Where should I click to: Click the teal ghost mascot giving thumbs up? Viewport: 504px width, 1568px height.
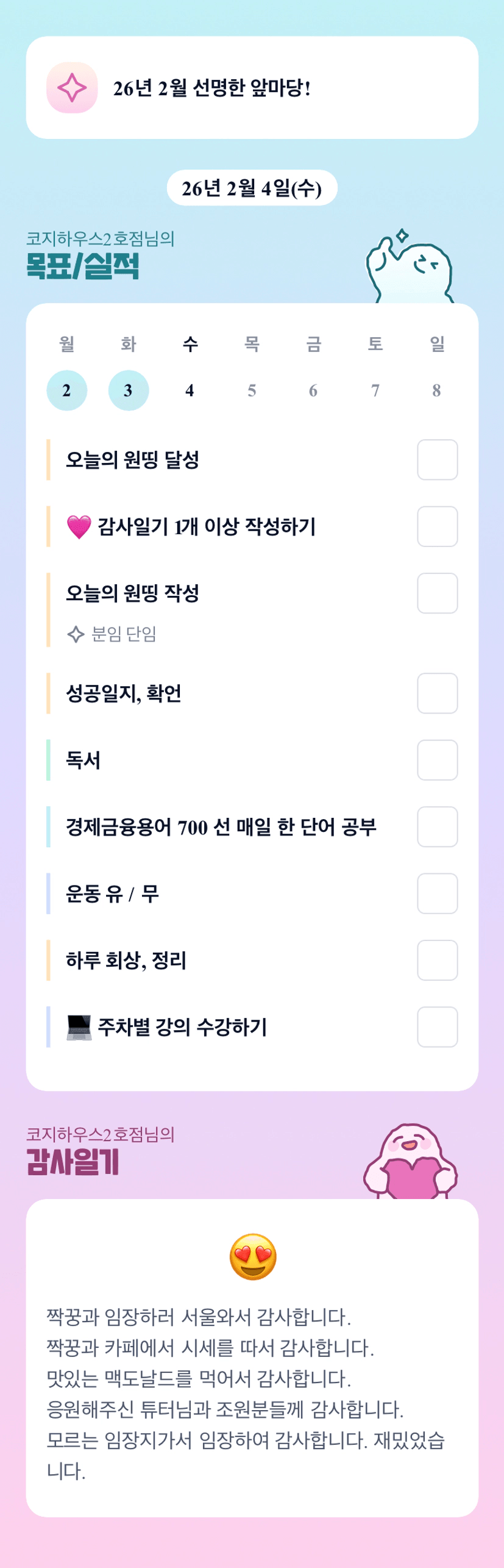coord(410,268)
